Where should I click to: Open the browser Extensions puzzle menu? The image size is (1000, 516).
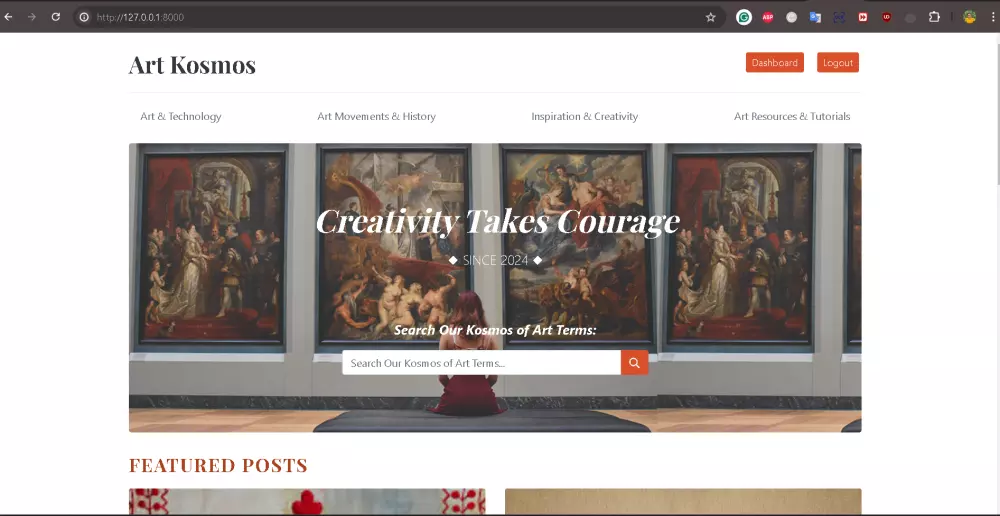pyautogui.click(x=934, y=17)
